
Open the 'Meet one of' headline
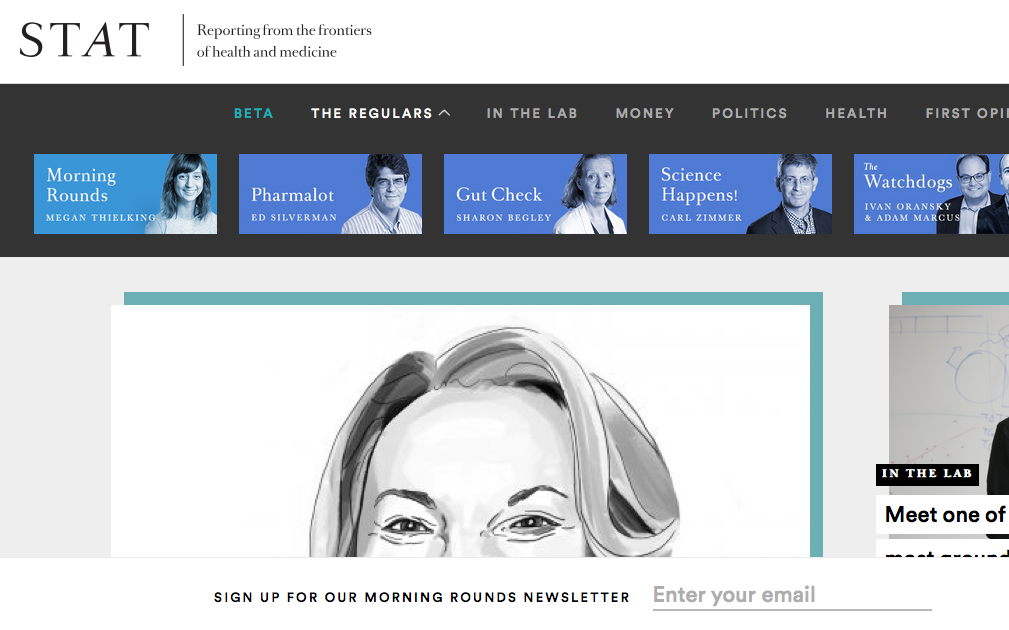945,515
